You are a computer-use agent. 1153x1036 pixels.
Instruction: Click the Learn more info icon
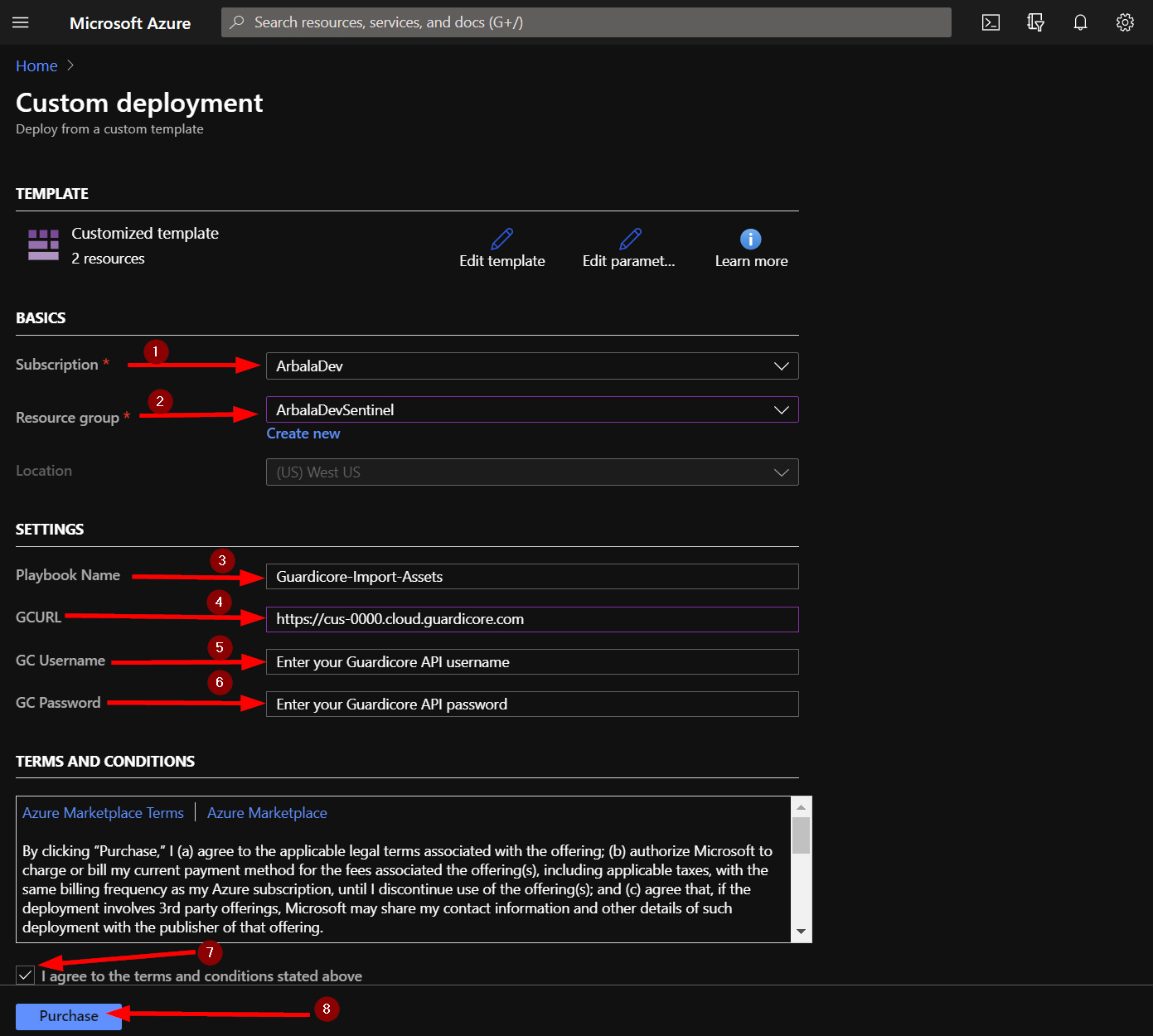750,239
